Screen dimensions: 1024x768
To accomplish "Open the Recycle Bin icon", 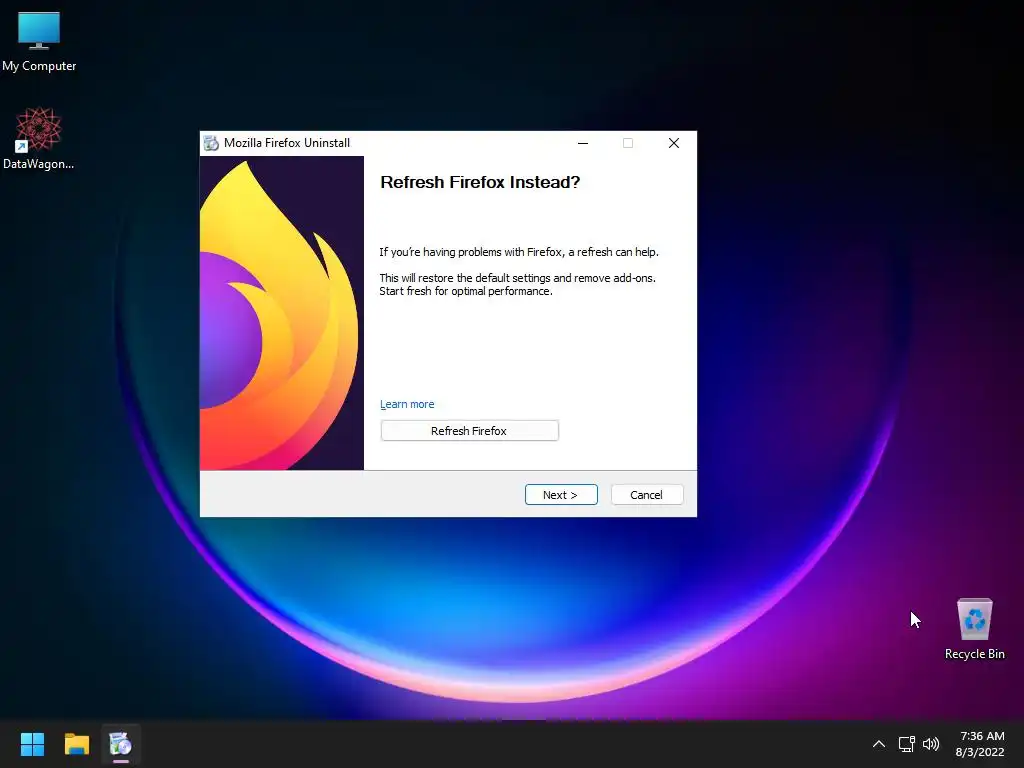I will (974, 629).
